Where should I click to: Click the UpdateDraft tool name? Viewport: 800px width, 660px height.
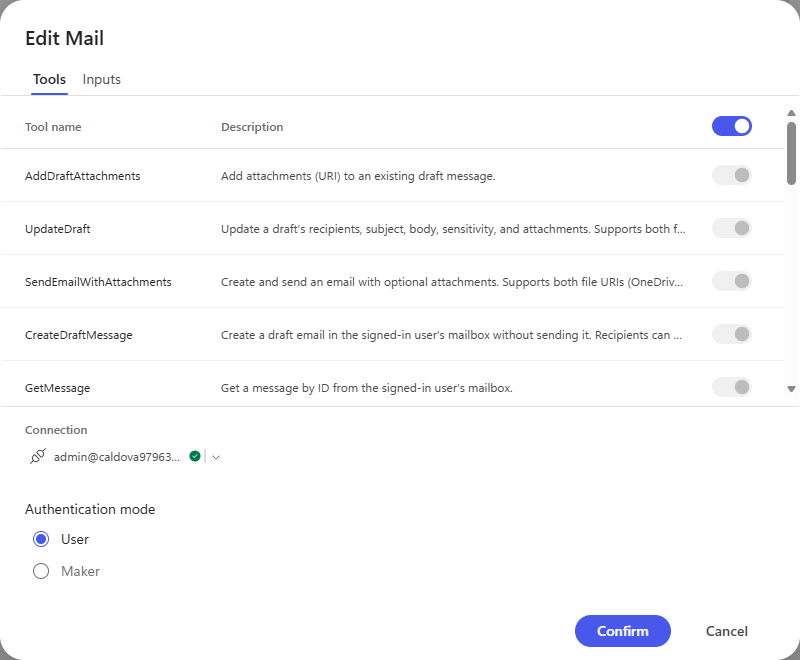tap(58, 229)
